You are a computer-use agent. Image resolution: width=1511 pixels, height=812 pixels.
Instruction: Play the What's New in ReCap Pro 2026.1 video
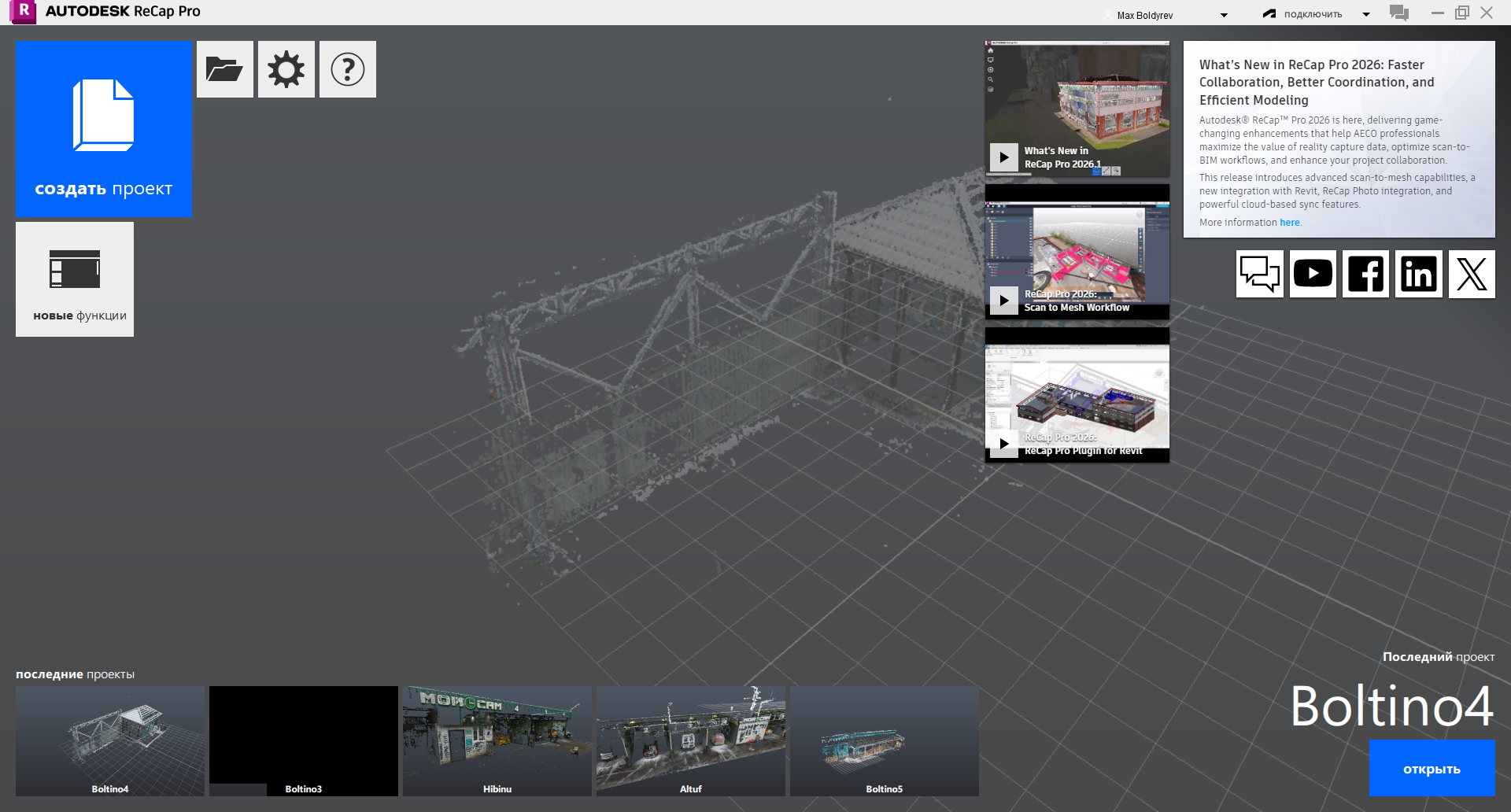click(1003, 157)
